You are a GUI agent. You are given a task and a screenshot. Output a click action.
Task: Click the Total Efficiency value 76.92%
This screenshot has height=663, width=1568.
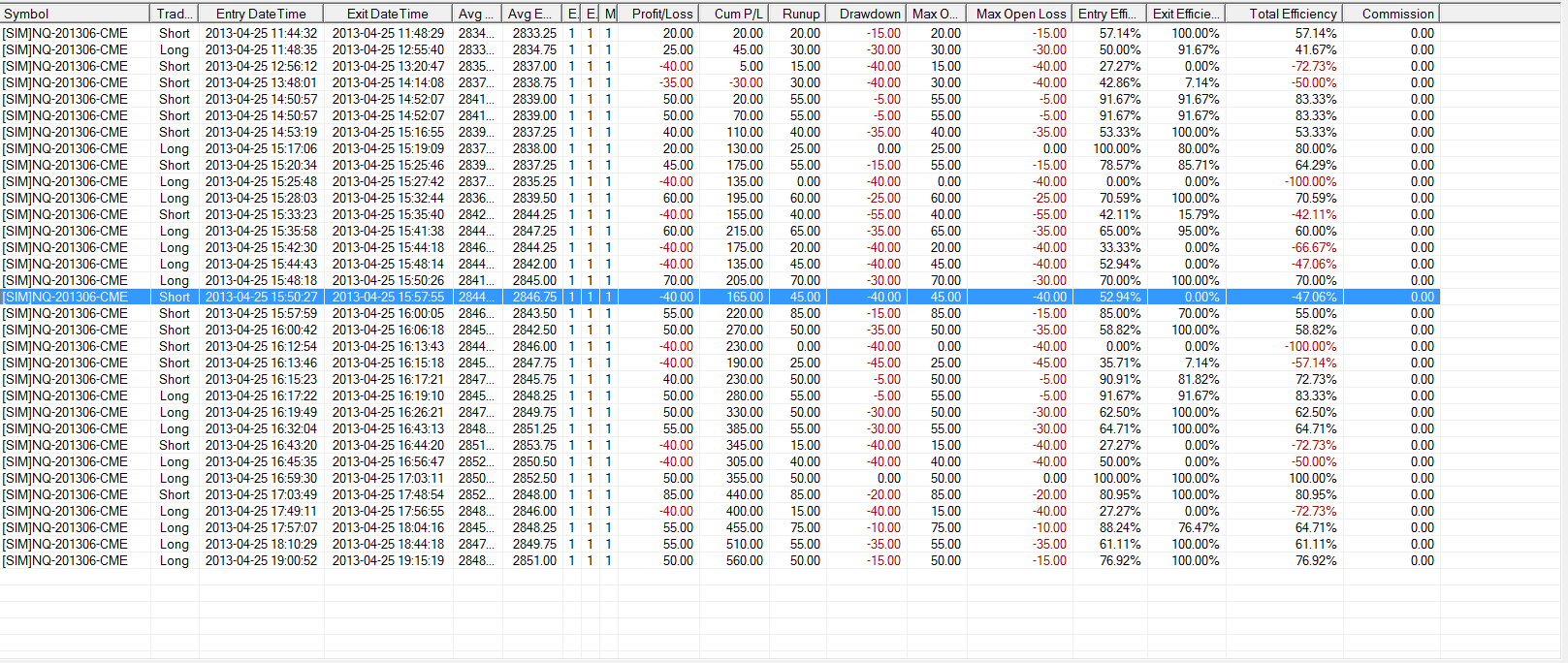pyautogui.click(x=1316, y=560)
